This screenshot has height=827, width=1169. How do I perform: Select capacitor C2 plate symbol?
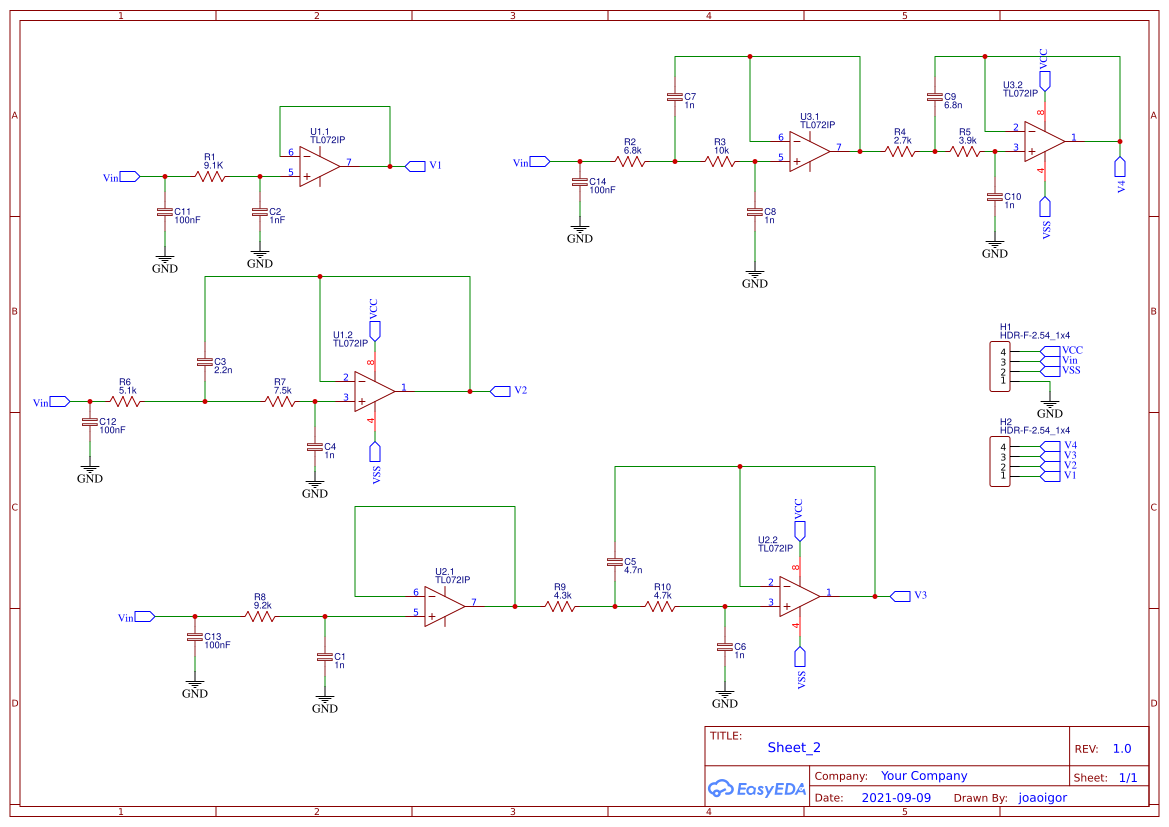[x=259, y=213]
